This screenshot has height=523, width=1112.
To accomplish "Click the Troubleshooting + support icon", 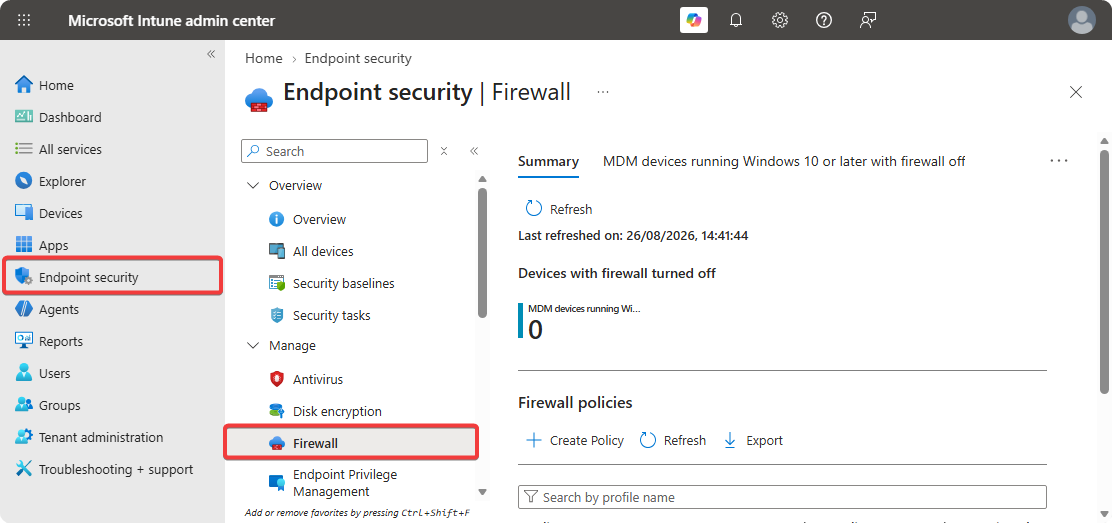I will coord(24,469).
